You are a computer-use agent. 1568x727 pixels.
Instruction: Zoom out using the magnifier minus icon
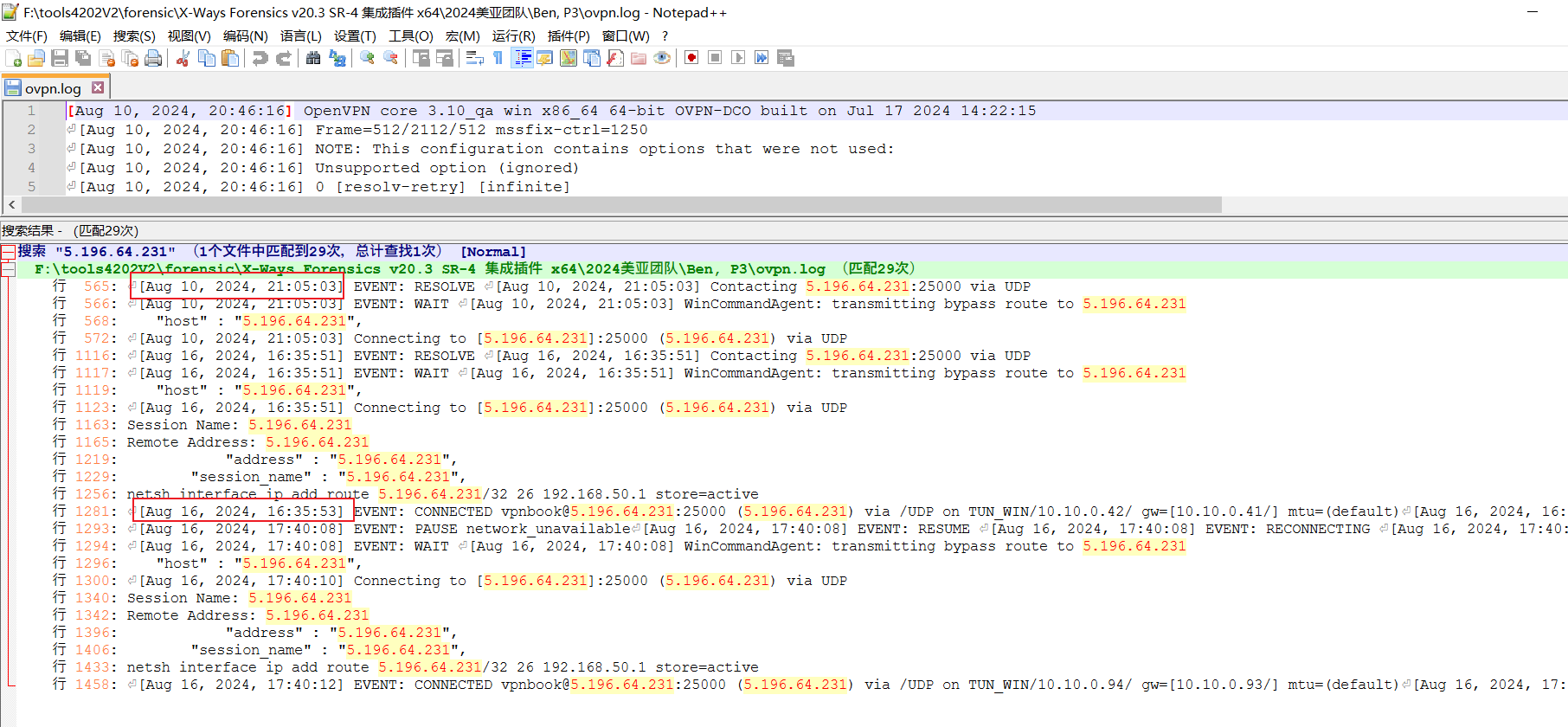[391, 58]
